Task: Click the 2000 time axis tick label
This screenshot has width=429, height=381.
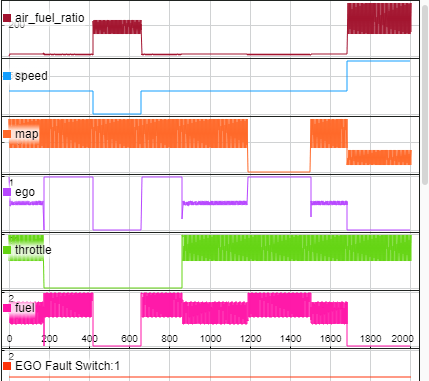Action: 403,339
